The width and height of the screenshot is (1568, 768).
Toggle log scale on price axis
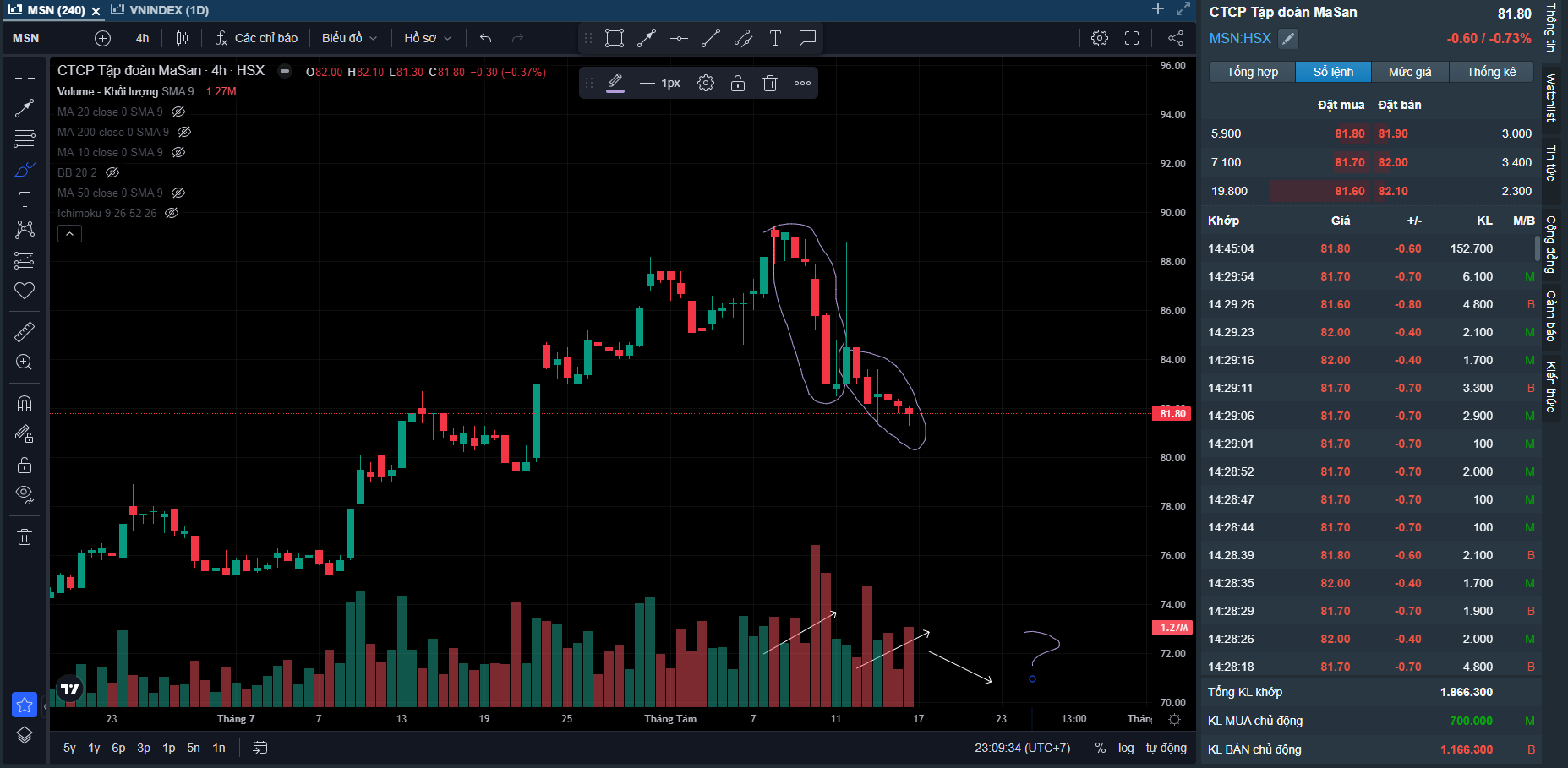pyautogui.click(x=1126, y=748)
